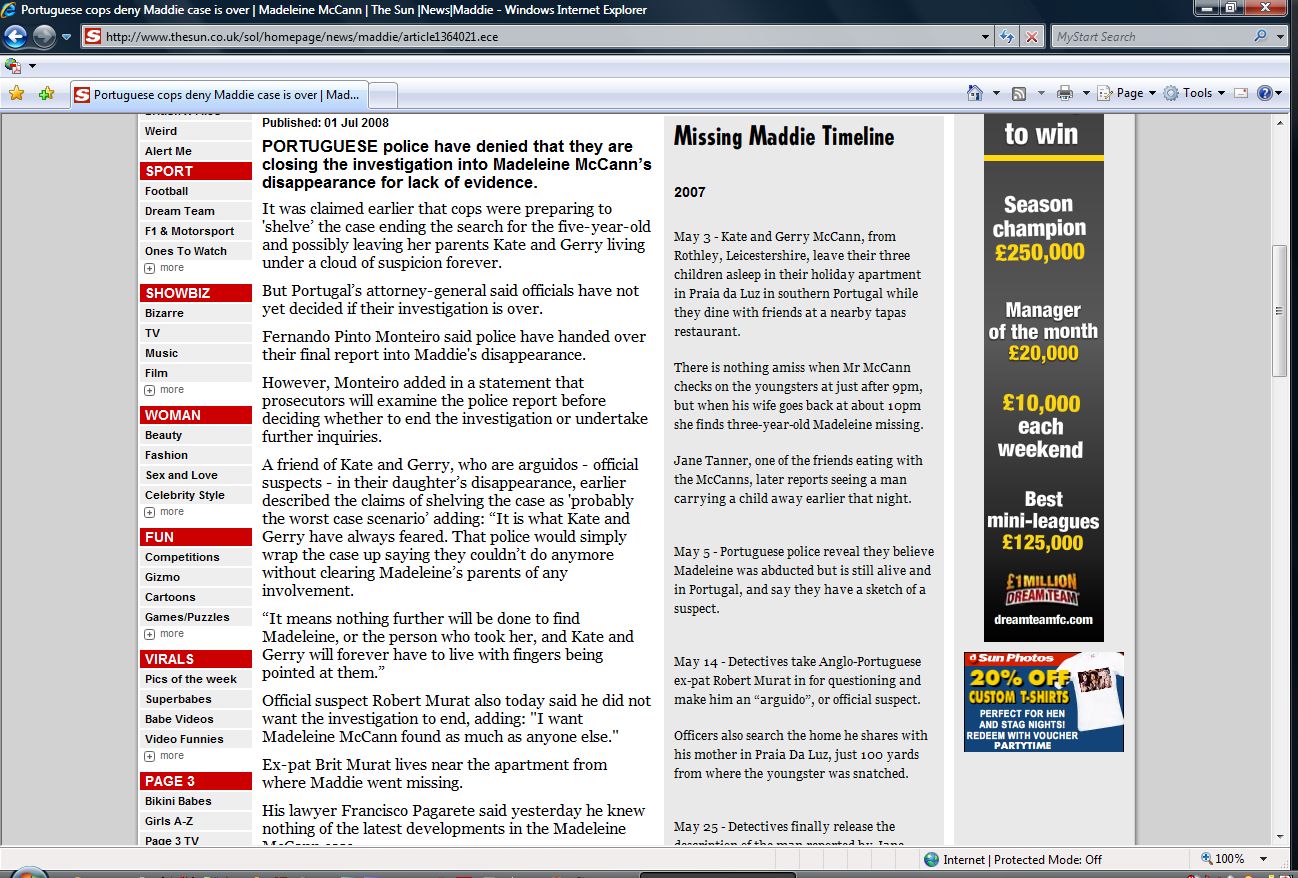Open the 100% zoom level control
This screenshot has width=1298, height=878.
pos(1229,859)
